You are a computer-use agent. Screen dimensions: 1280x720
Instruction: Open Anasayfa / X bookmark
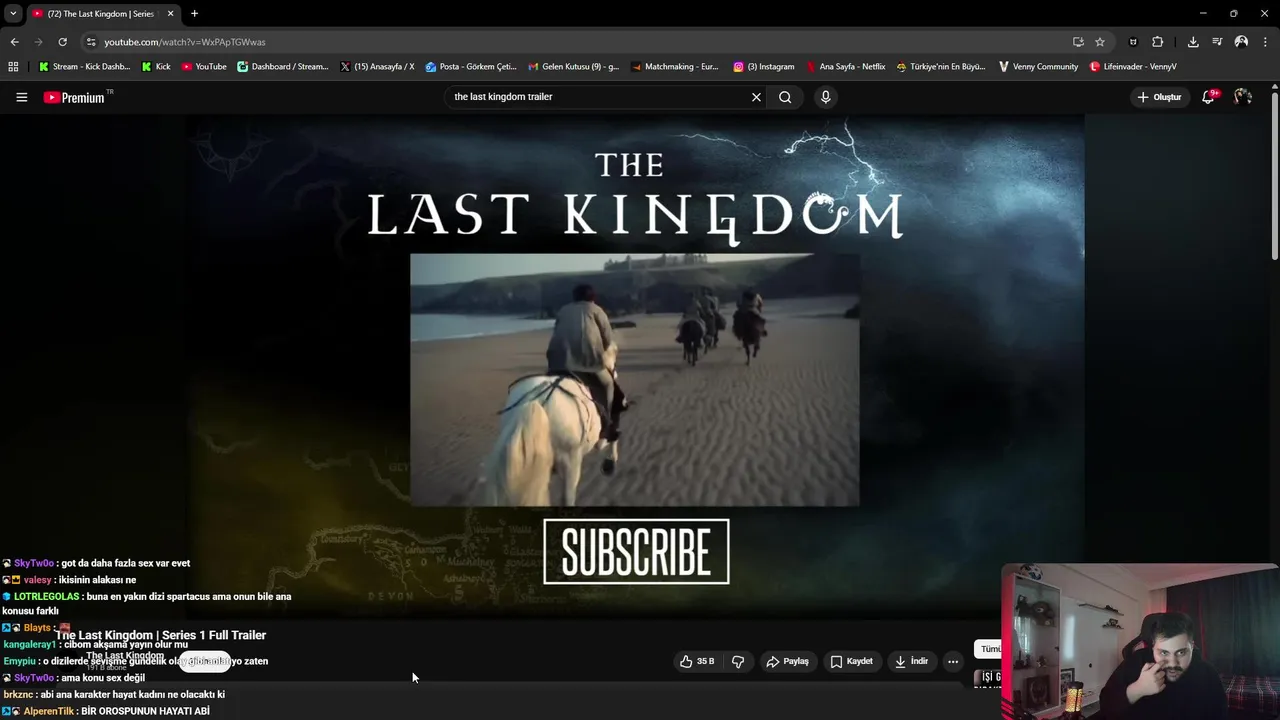pyautogui.click(x=376, y=67)
